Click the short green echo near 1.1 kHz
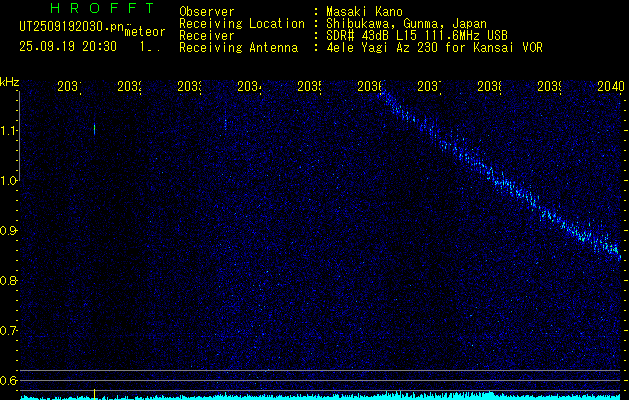Image resolution: width=629 pixels, height=400 pixels. (94, 128)
